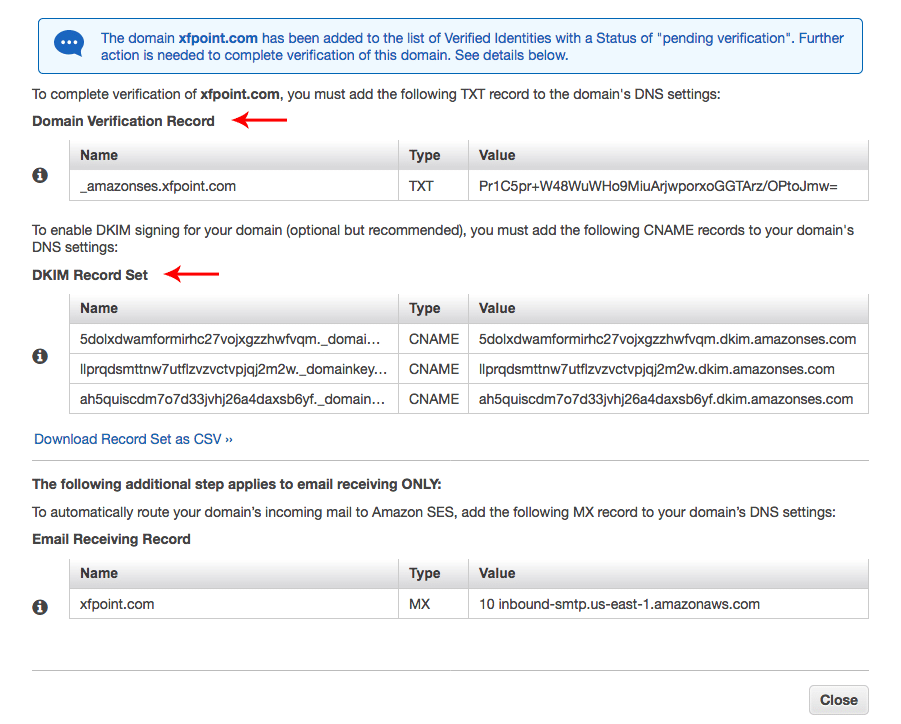Close the domain verification dialog

[838, 700]
